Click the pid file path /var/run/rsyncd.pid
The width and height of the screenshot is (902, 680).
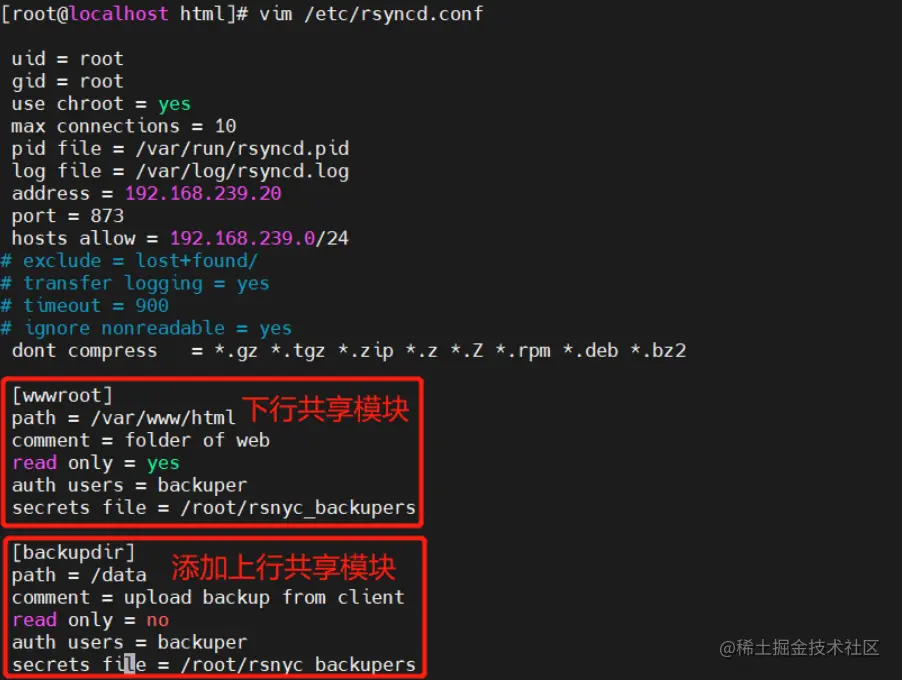(x=242, y=149)
